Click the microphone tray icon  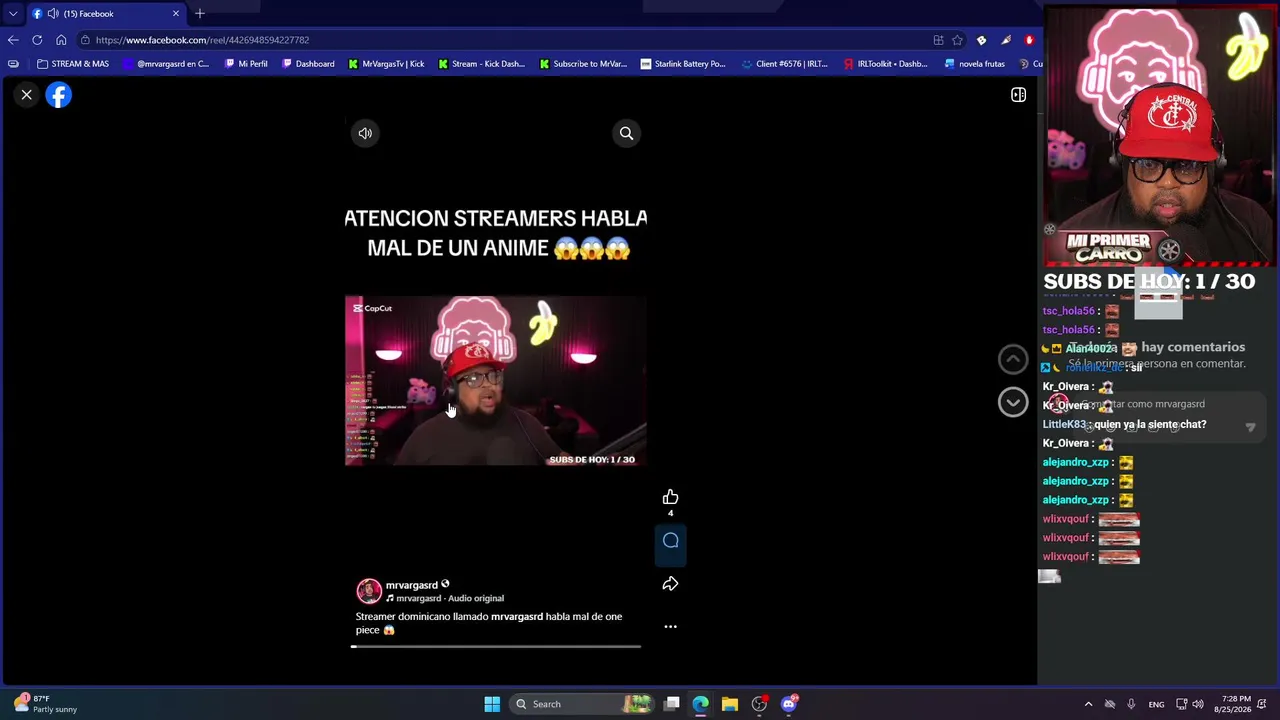click(x=1131, y=704)
